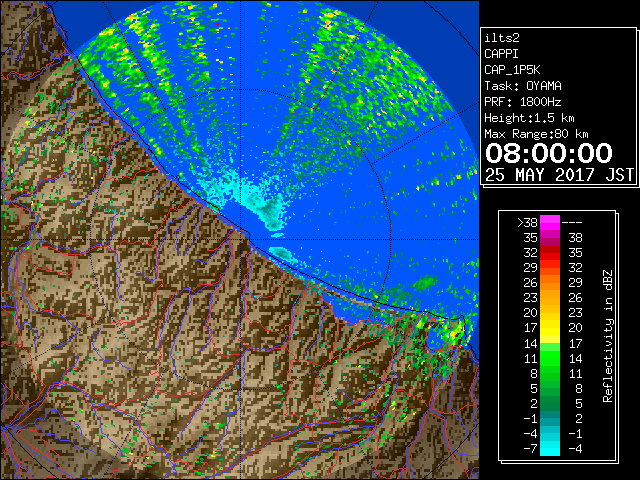The image size is (640, 480).
Task: Pick the yellow 17–20 dBZ color band
Action: (550, 328)
